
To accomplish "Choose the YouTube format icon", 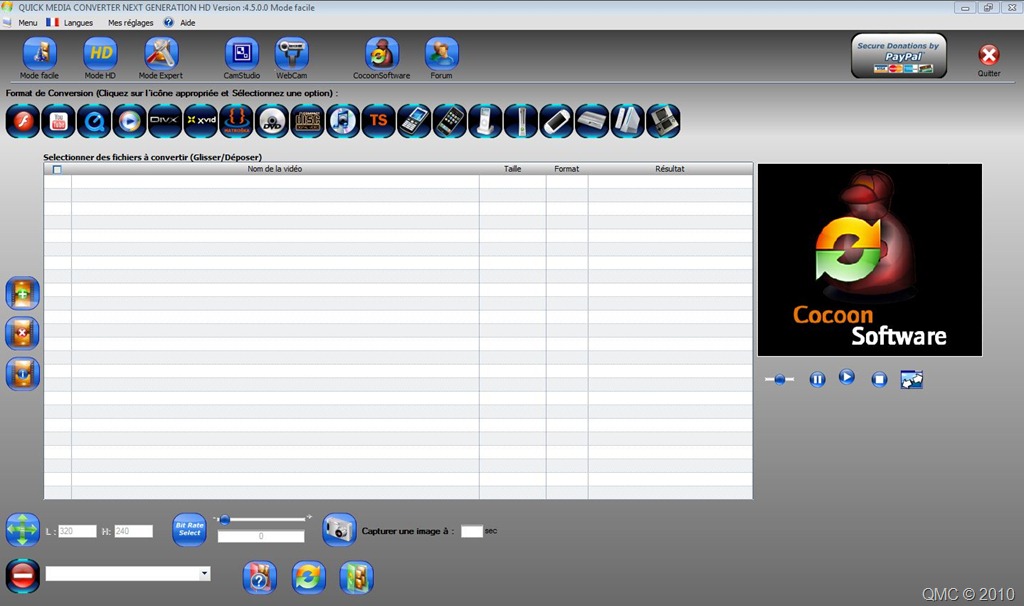I will 58,121.
